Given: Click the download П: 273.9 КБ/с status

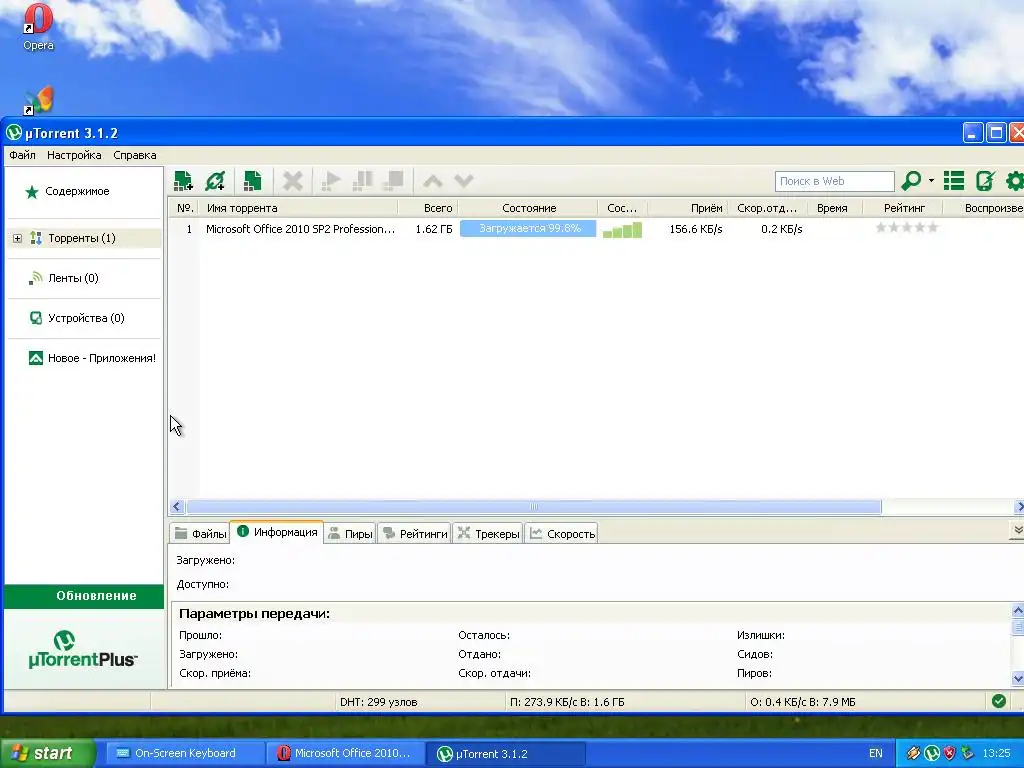Looking at the screenshot, I should tap(567, 702).
